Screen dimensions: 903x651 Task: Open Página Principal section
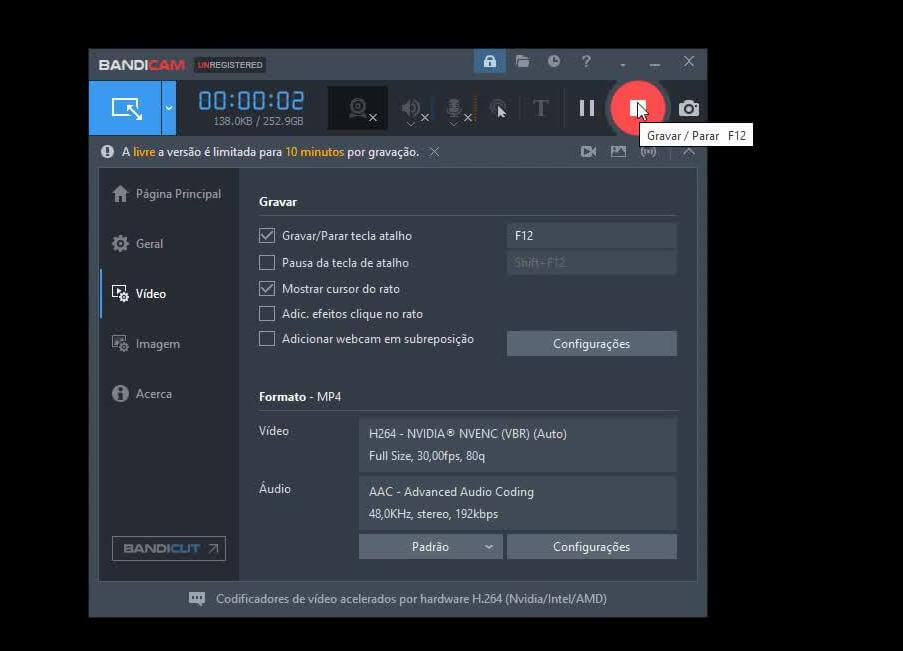[166, 194]
